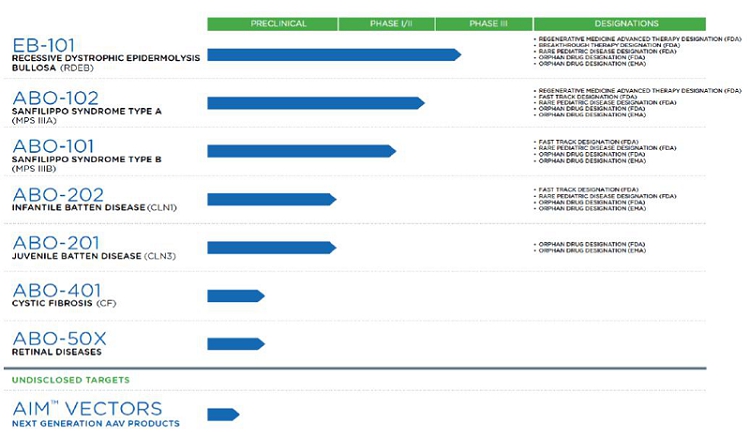Click the ABO-101 program title
The height and width of the screenshot is (438, 750).
(55, 146)
